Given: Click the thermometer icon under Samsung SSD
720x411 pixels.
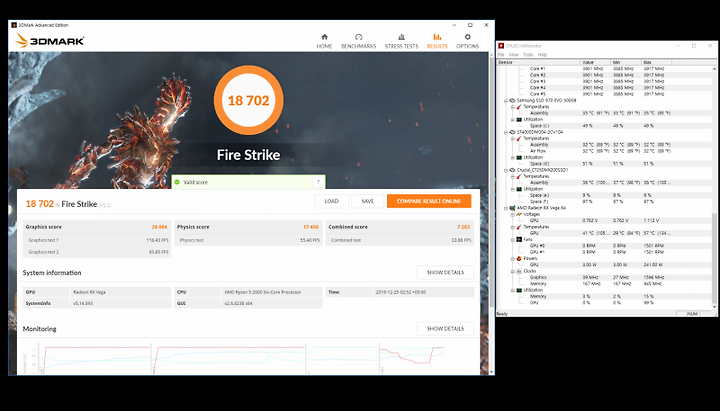Looking at the screenshot, I should pyautogui.click(x=519, y=107).
